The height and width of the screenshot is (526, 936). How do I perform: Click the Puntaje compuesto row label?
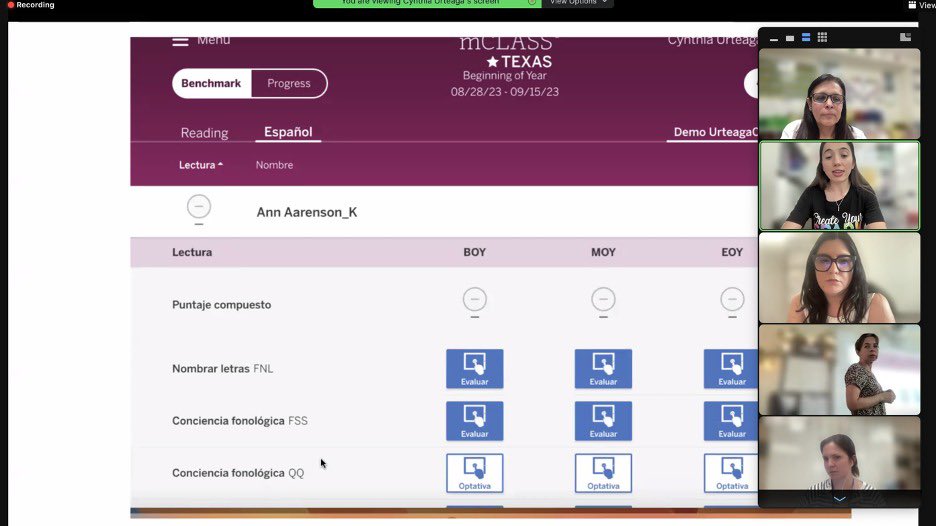(x=221, y=304)
